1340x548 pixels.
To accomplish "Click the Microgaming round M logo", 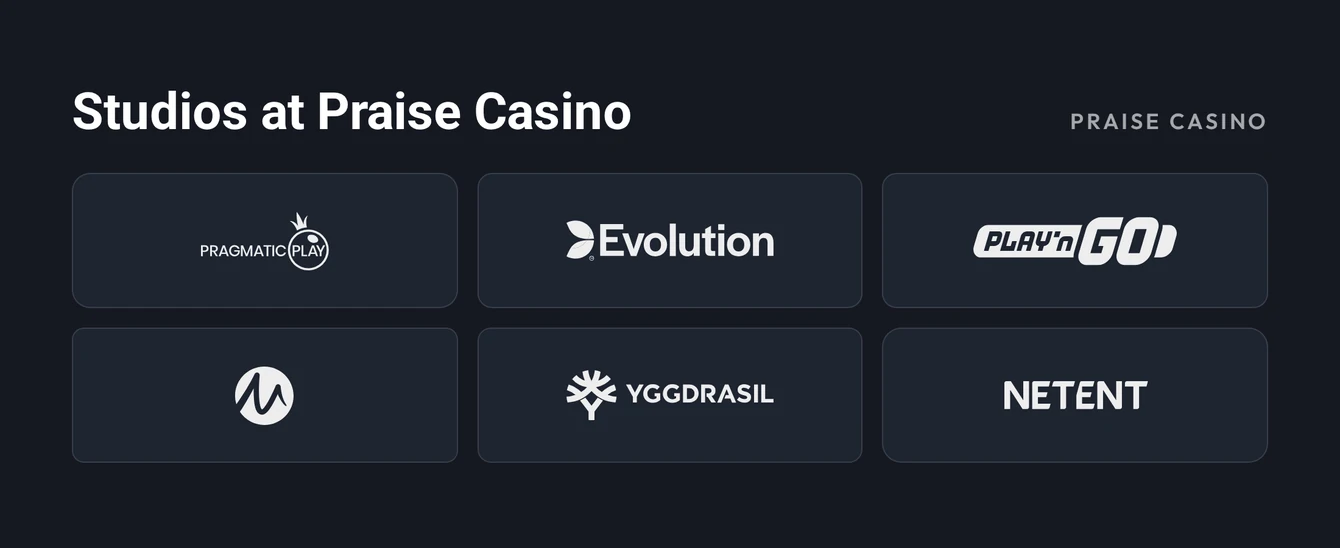I will tap(264, 395).
